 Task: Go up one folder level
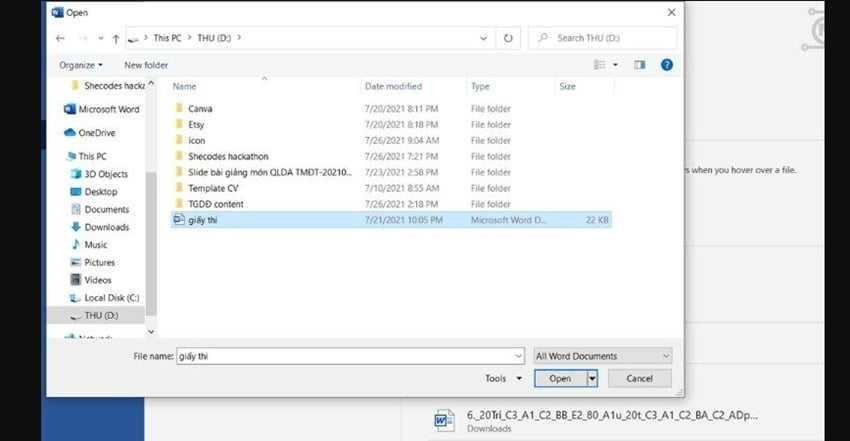click(x=115, y=38)
